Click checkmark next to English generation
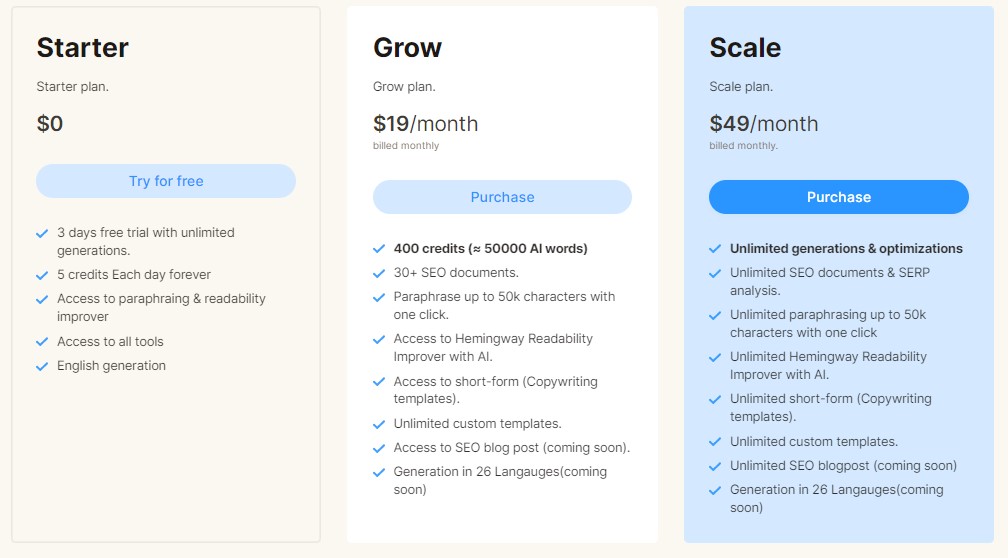This screenshot has width=1008, height=558. point(42,366)
